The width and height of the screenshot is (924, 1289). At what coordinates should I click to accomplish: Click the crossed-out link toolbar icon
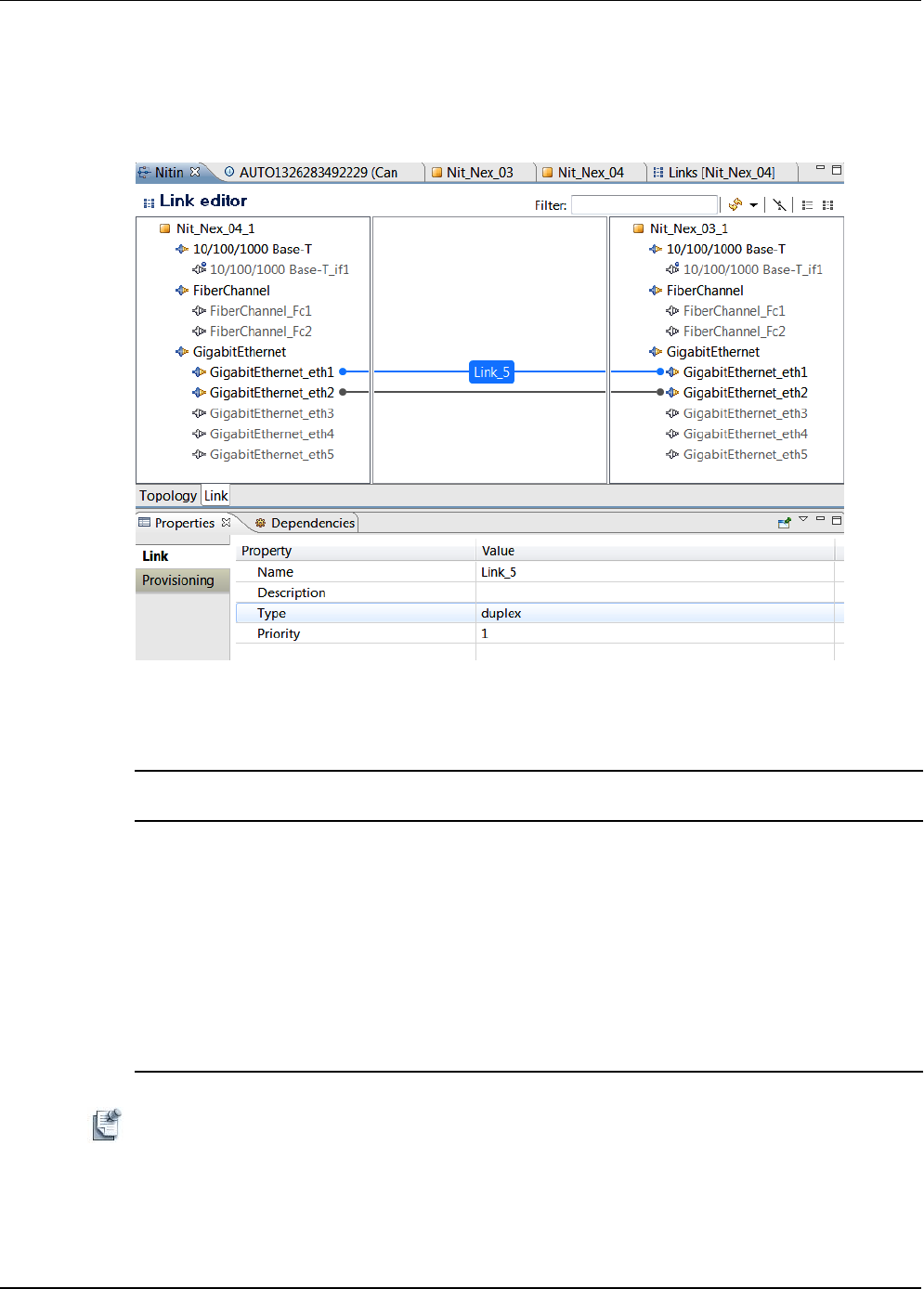[x=780, y=205]
